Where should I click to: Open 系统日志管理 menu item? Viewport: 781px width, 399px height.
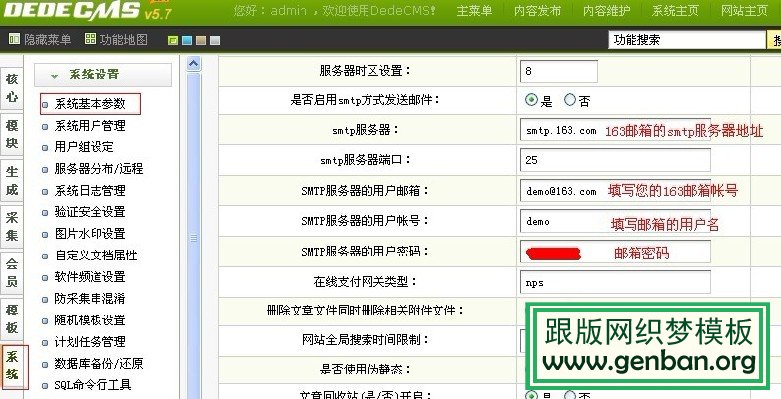coord(90,190)
